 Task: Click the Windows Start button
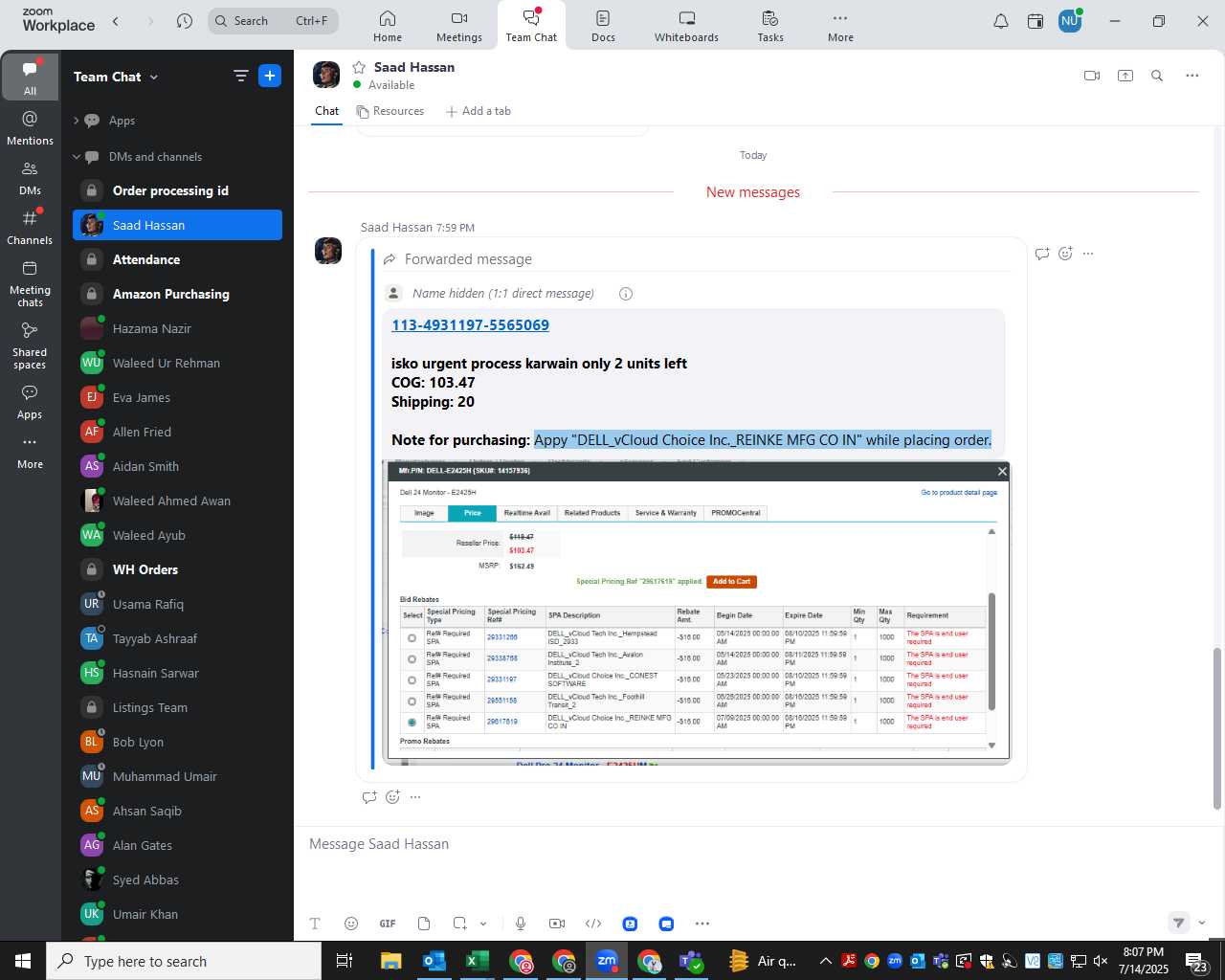23,961
